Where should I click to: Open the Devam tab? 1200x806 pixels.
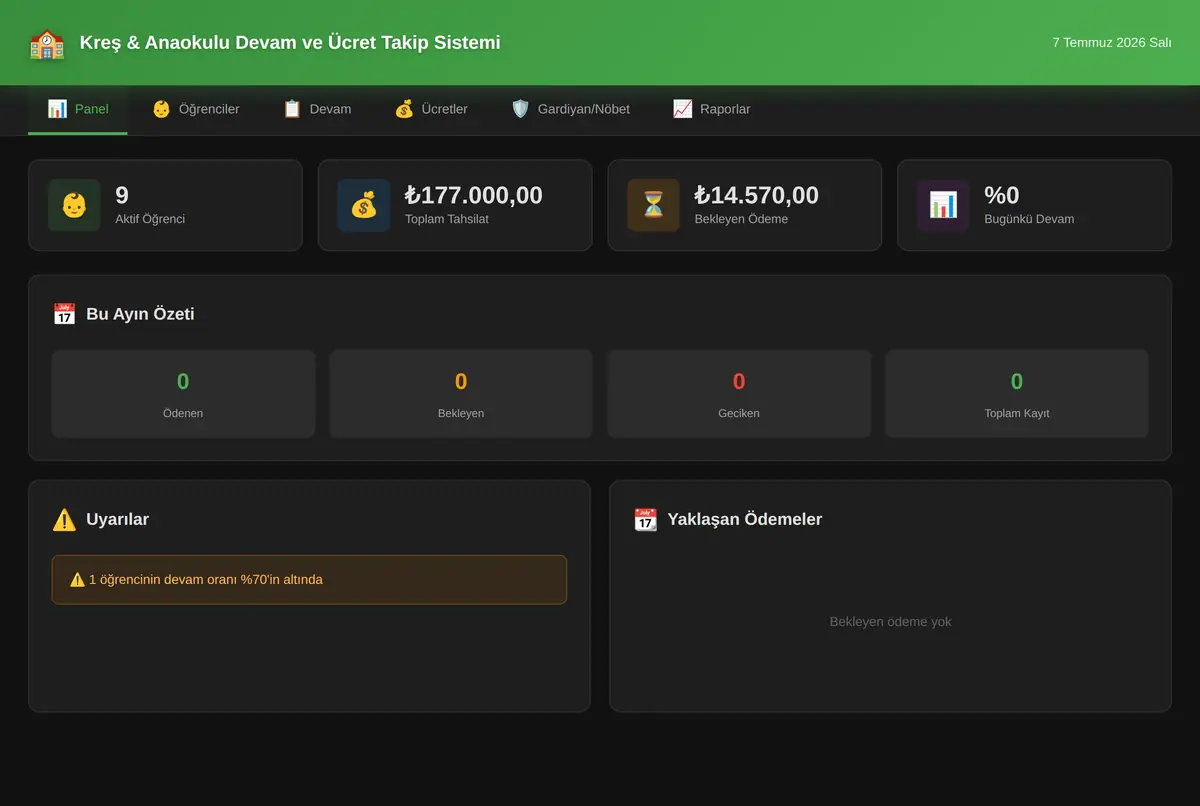click(x=317, y=109)
